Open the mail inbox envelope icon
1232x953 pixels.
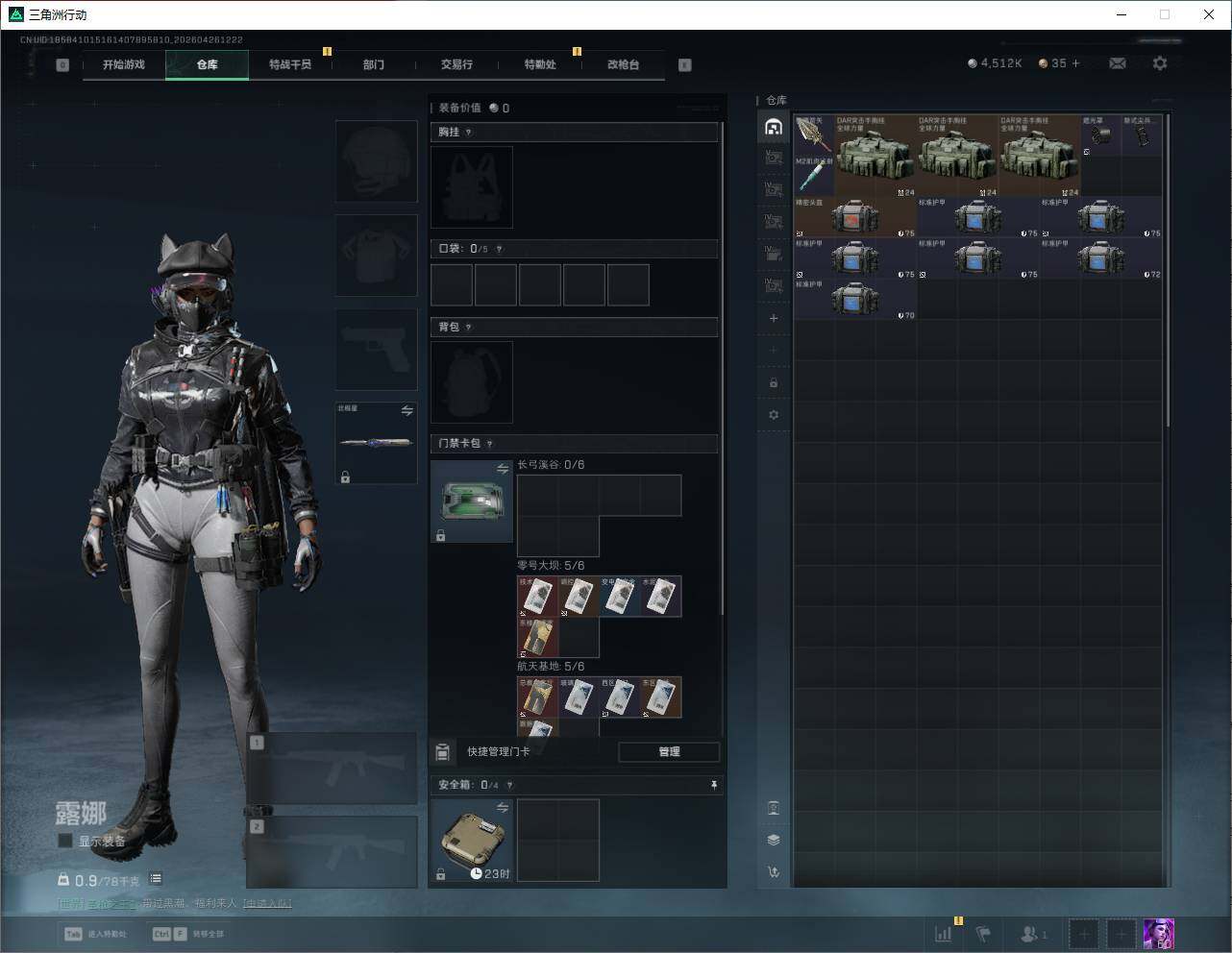[1118, 63]
